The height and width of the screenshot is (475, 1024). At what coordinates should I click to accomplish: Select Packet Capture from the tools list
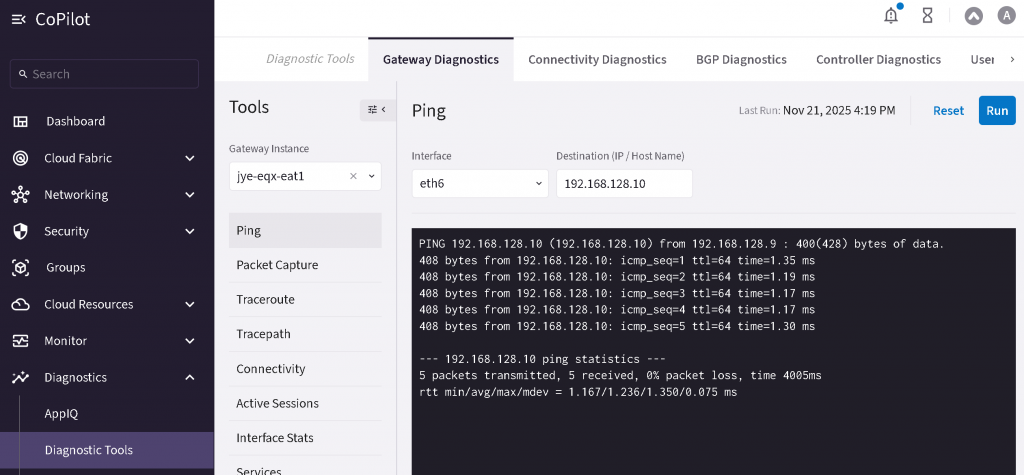click(277, 265)
